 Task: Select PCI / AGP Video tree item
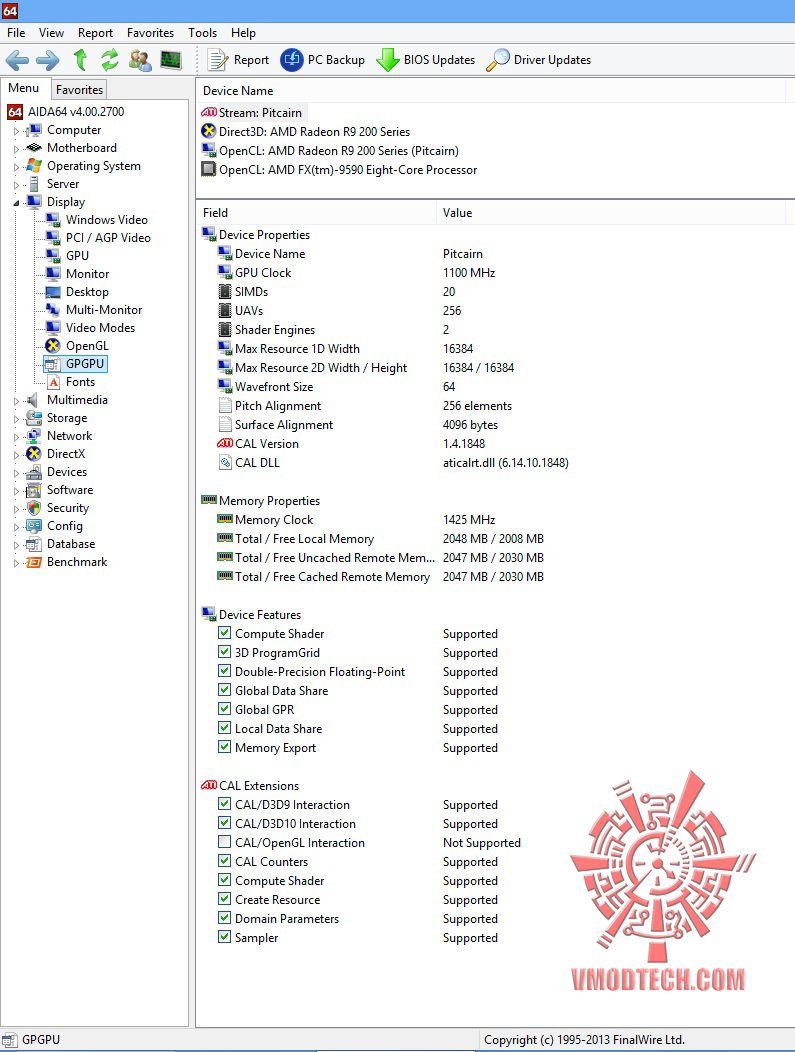click(x=108, y=238)
